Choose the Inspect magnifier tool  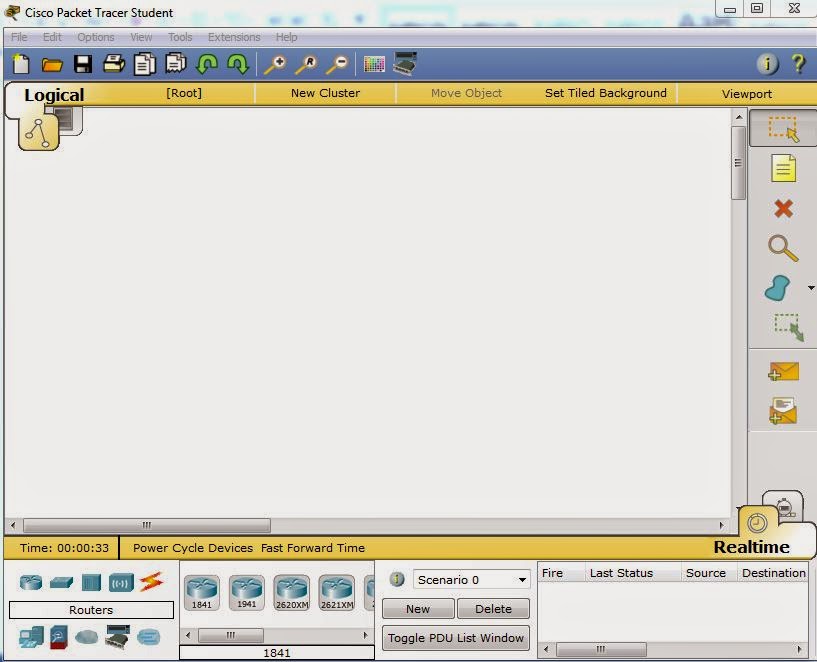point(783,248)
